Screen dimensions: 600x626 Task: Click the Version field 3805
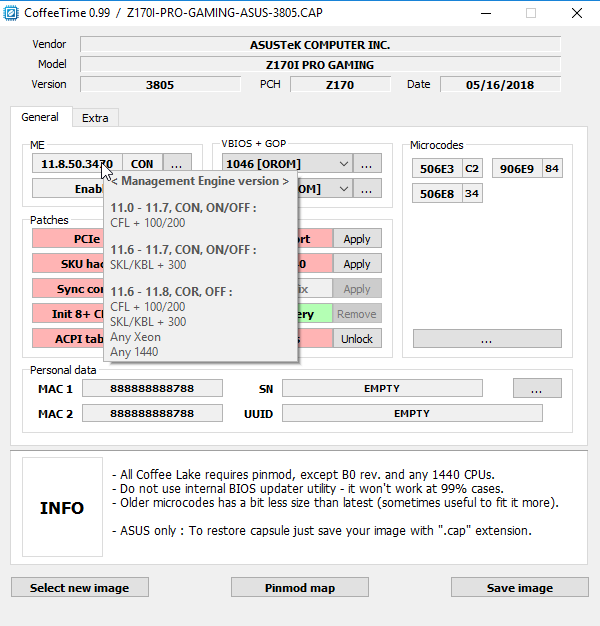[160, 85]
